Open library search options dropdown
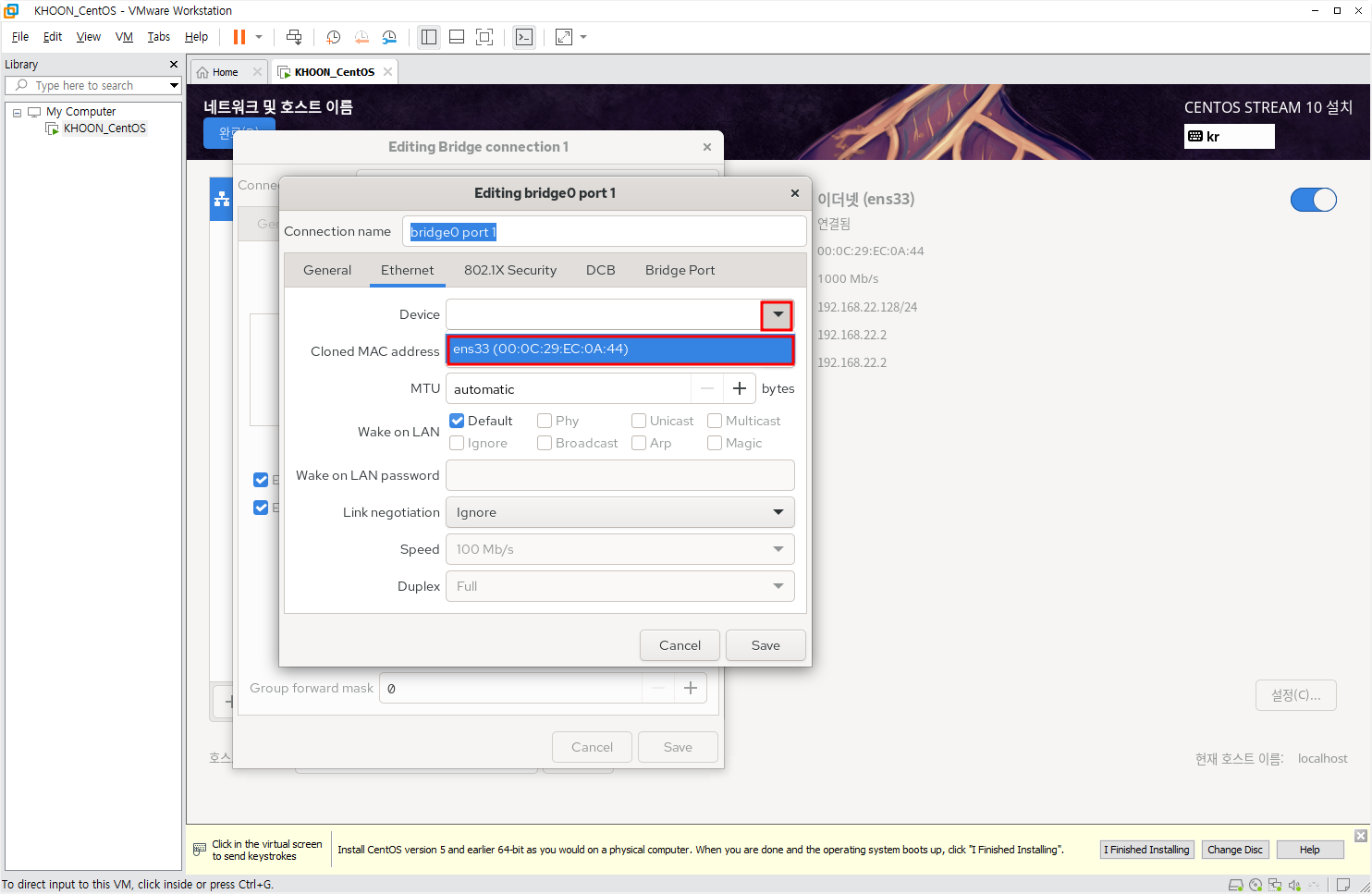Image resolution: width=1372 pixels, height=894 pixels. click(174, 85)
